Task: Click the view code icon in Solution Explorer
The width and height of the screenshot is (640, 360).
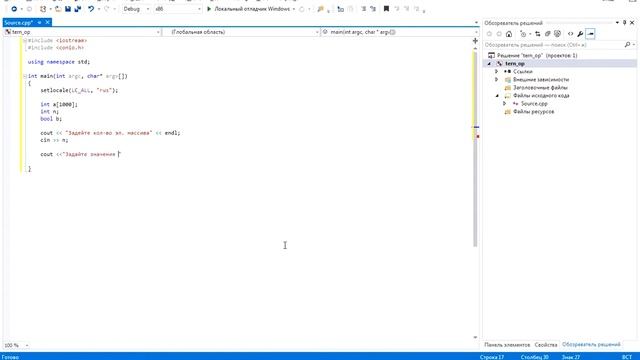Action: [x=570, y=34]
